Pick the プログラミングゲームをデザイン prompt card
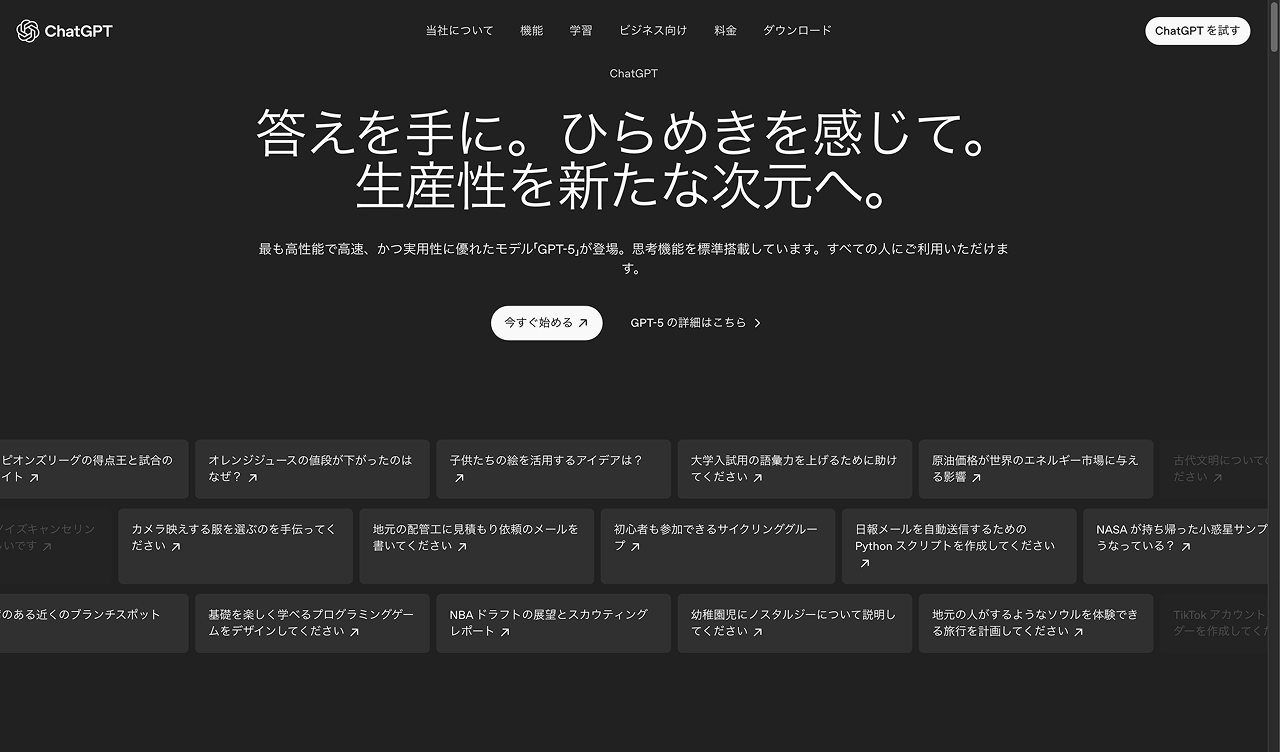1280x752 pixels. (x=312, y=623)
